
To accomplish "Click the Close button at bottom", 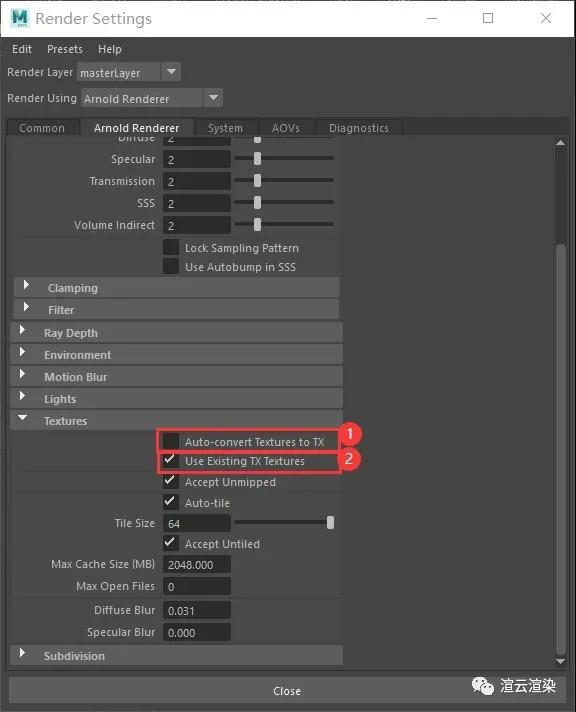I will coord(287,691).
